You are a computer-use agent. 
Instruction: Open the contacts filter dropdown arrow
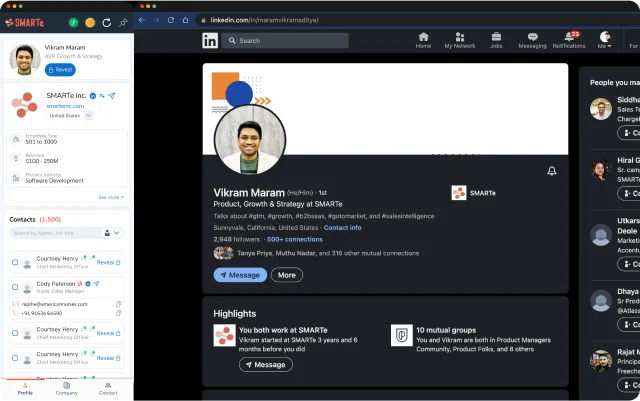coord(116,233)
